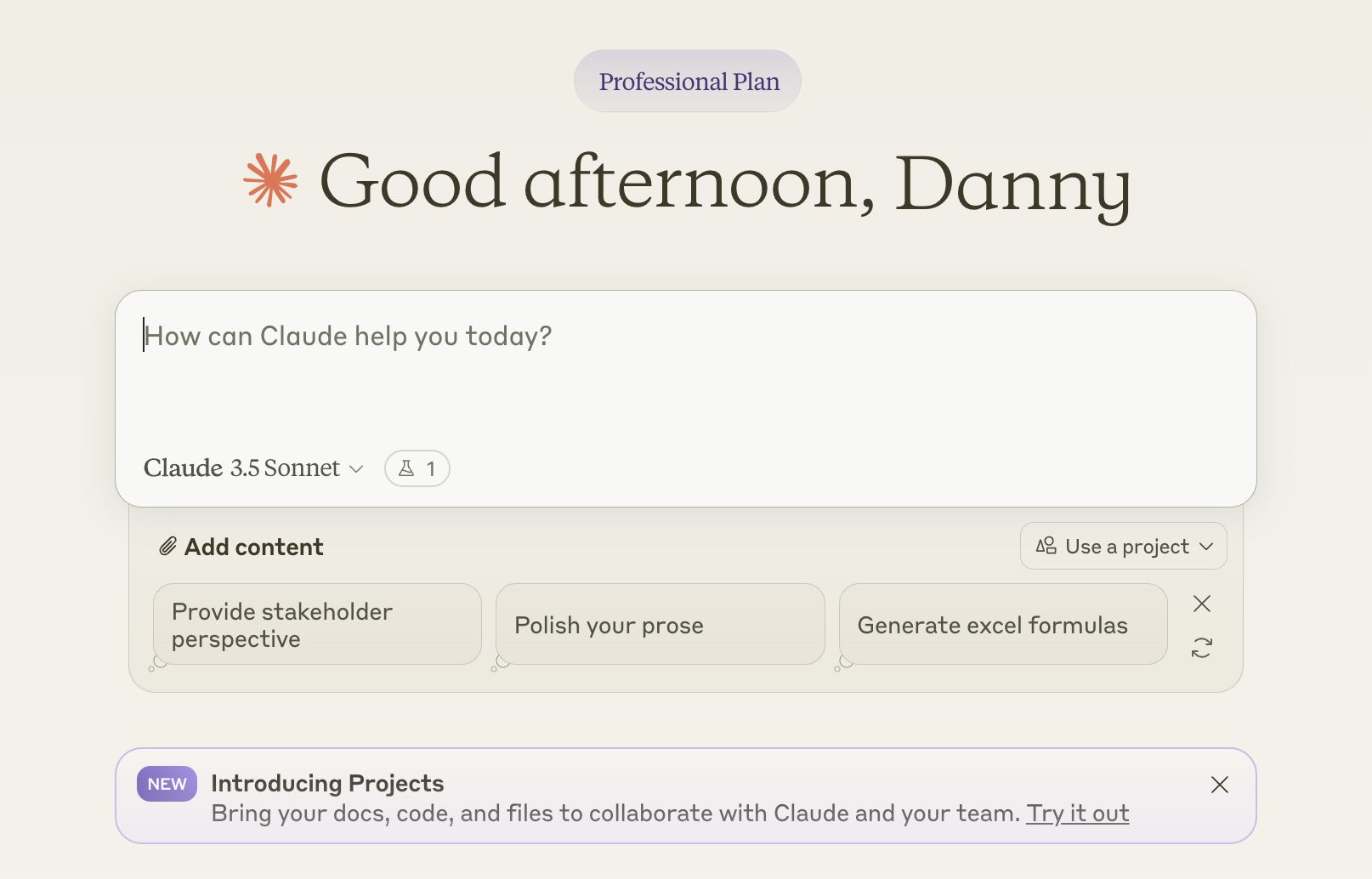
Task: Expand the Use a project dropdown
Action: 1123,546
